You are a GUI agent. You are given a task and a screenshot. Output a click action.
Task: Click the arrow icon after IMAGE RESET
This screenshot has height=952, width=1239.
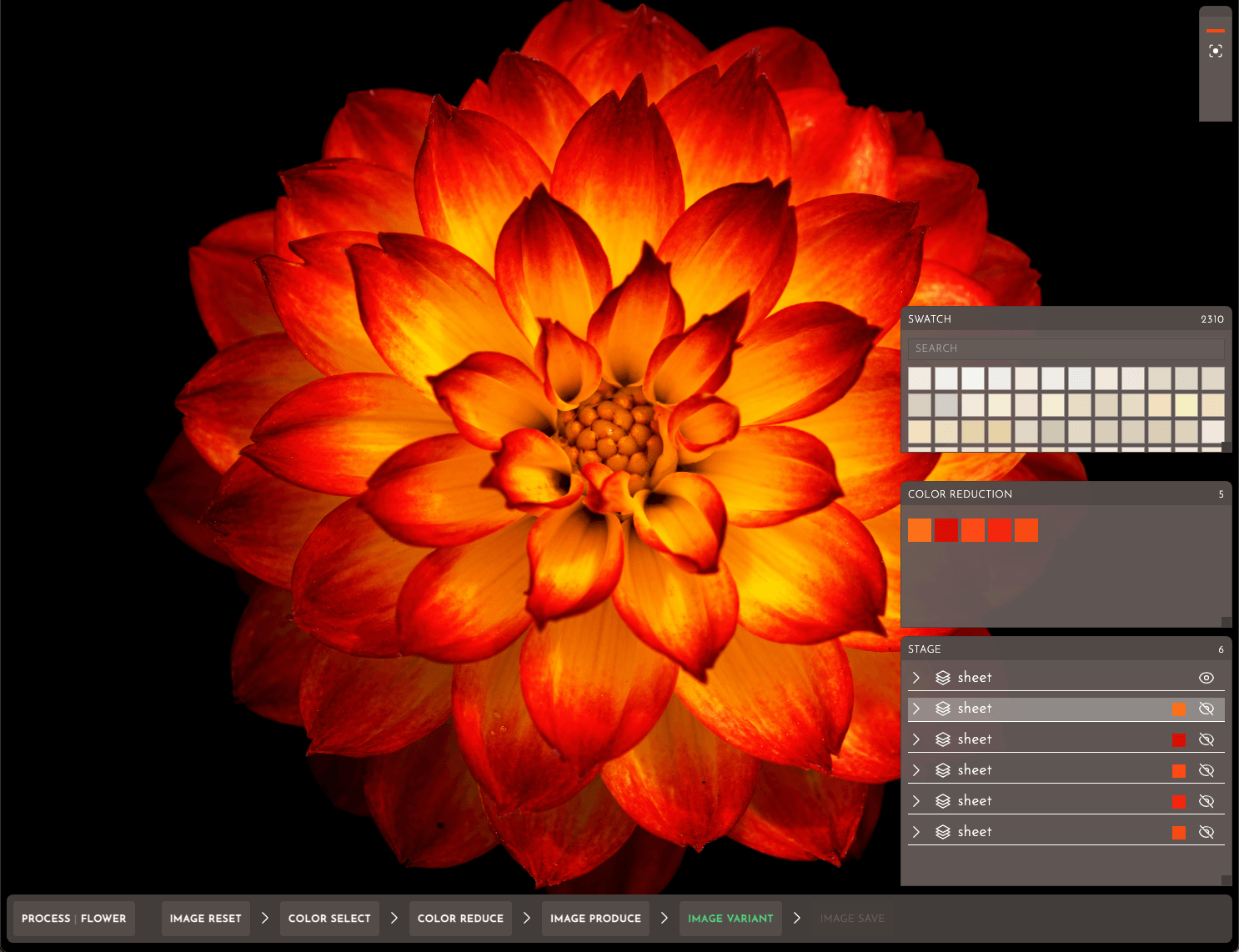point(265,918)
